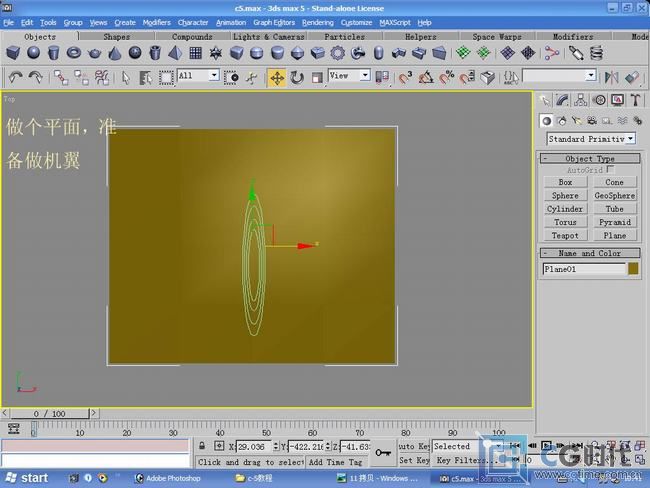
Task: Click the Key Filters button
Action: (x=466, y=460)
